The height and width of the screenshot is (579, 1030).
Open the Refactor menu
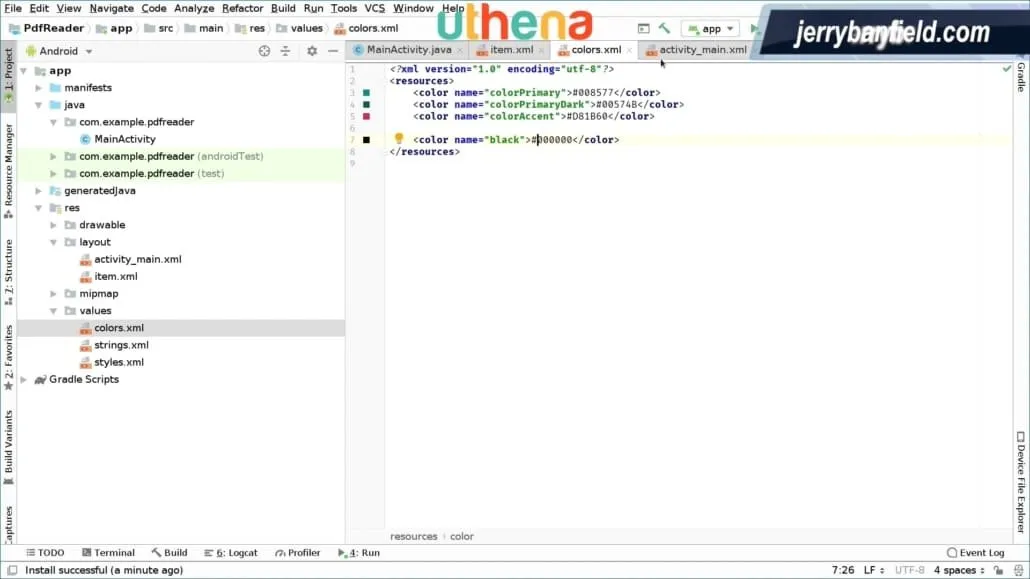242,9
